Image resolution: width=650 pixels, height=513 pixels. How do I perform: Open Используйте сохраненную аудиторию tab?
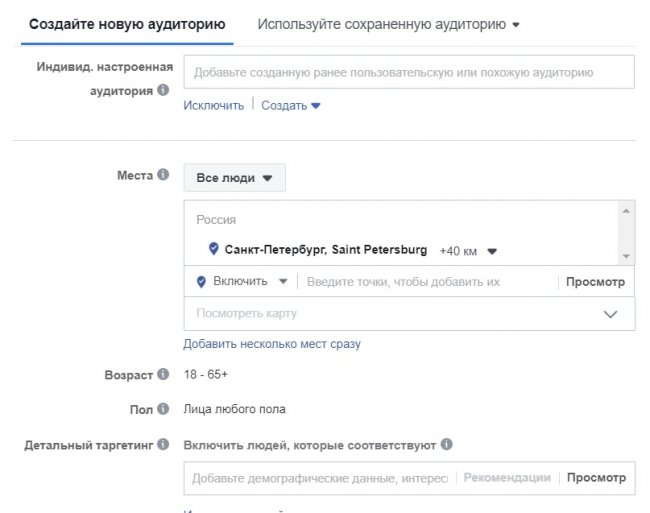388,24
